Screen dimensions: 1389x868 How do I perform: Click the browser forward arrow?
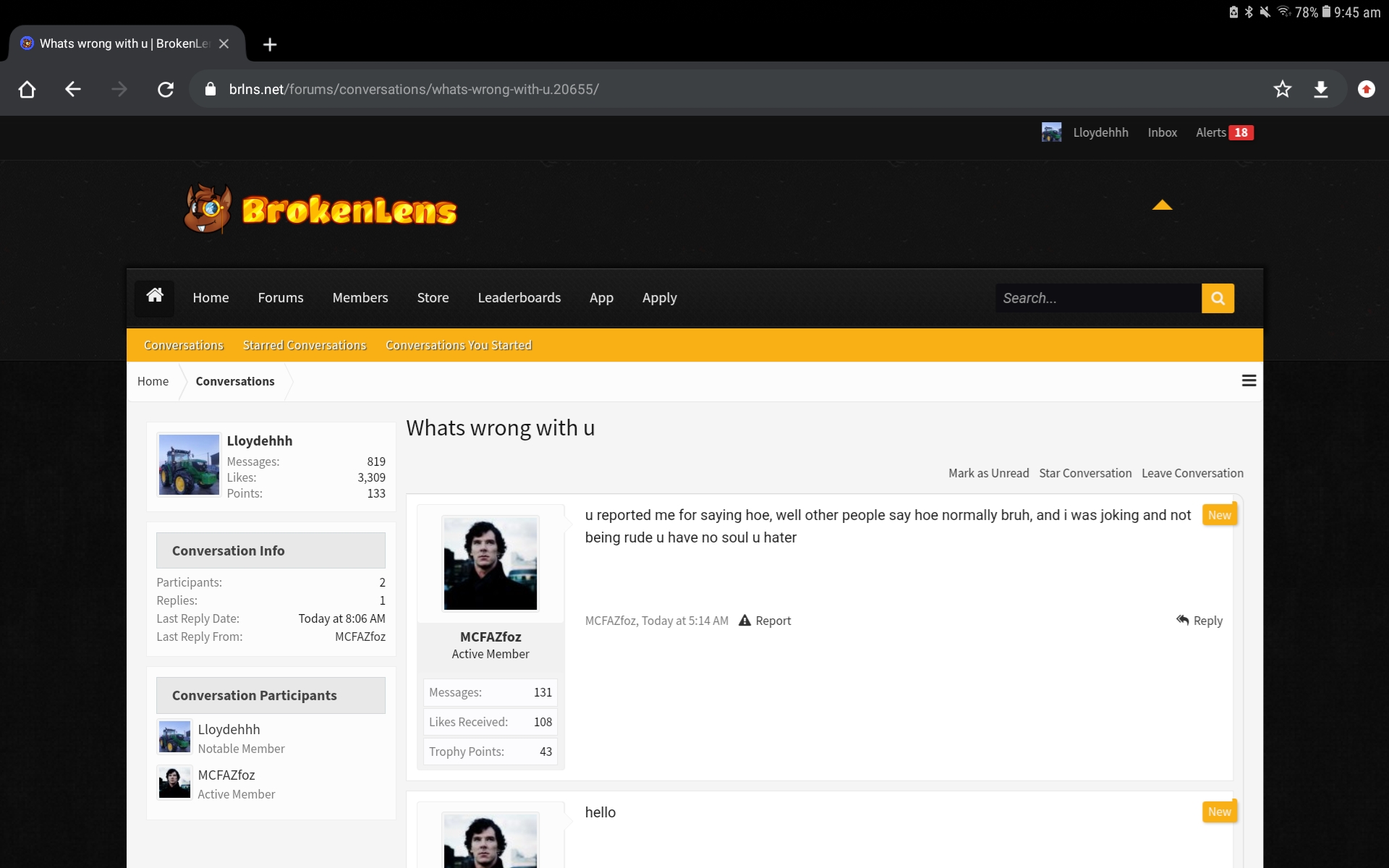[119, 89]
